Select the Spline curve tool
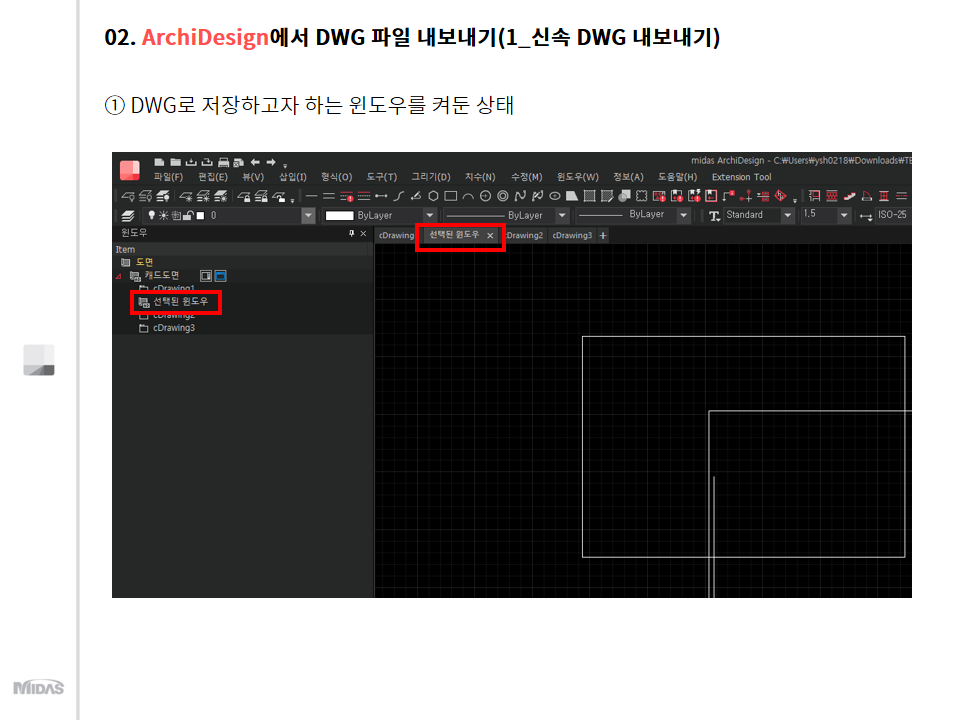 (x=520, y=197)
